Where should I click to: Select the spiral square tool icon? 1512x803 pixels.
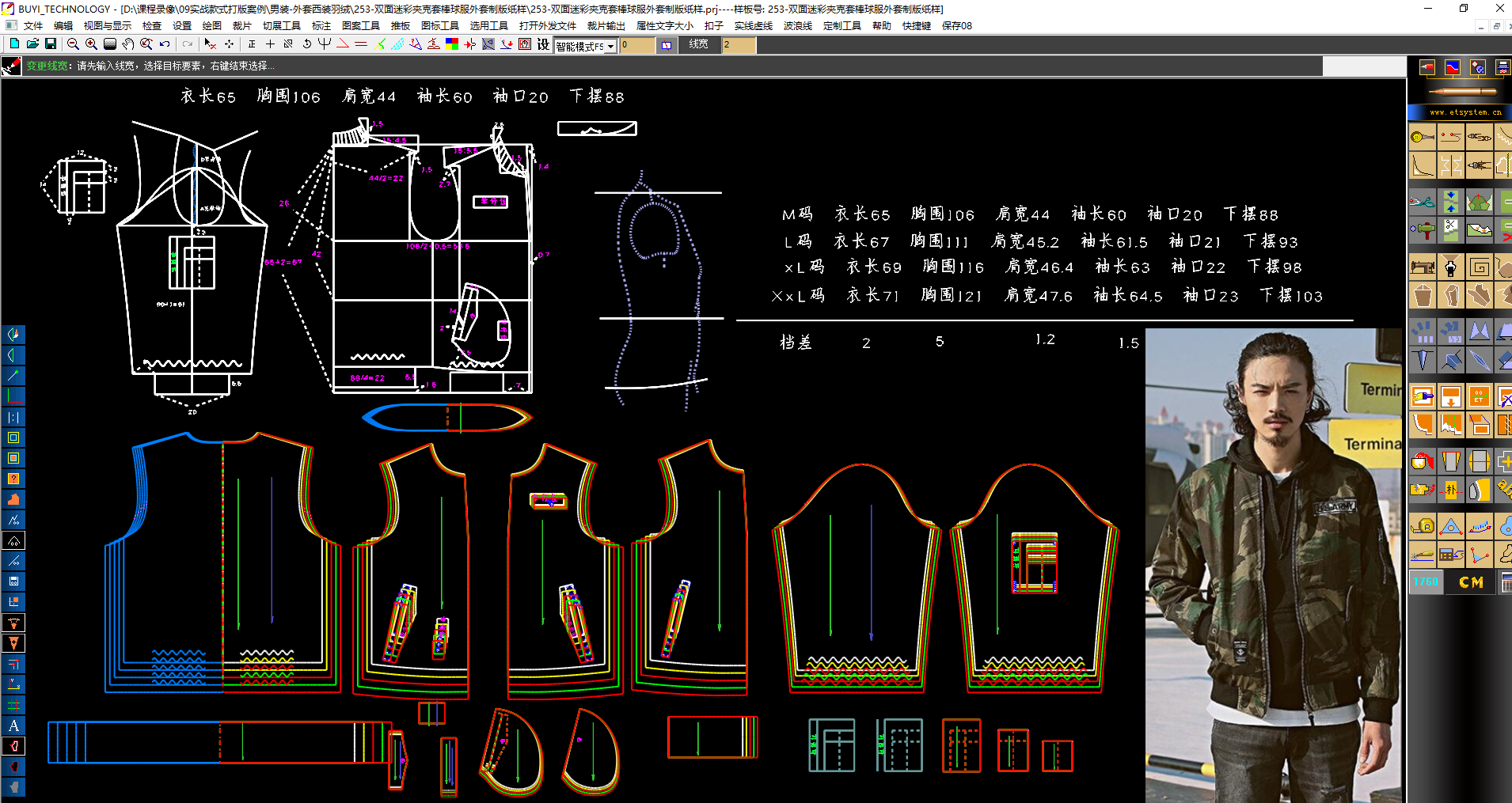1479,267
